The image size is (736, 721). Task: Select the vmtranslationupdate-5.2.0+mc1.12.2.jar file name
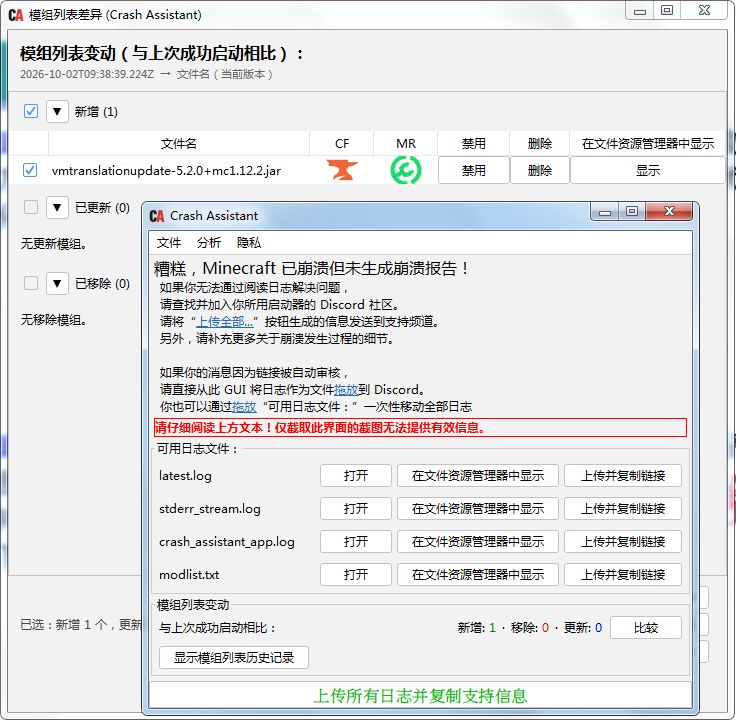coord(166,170)
